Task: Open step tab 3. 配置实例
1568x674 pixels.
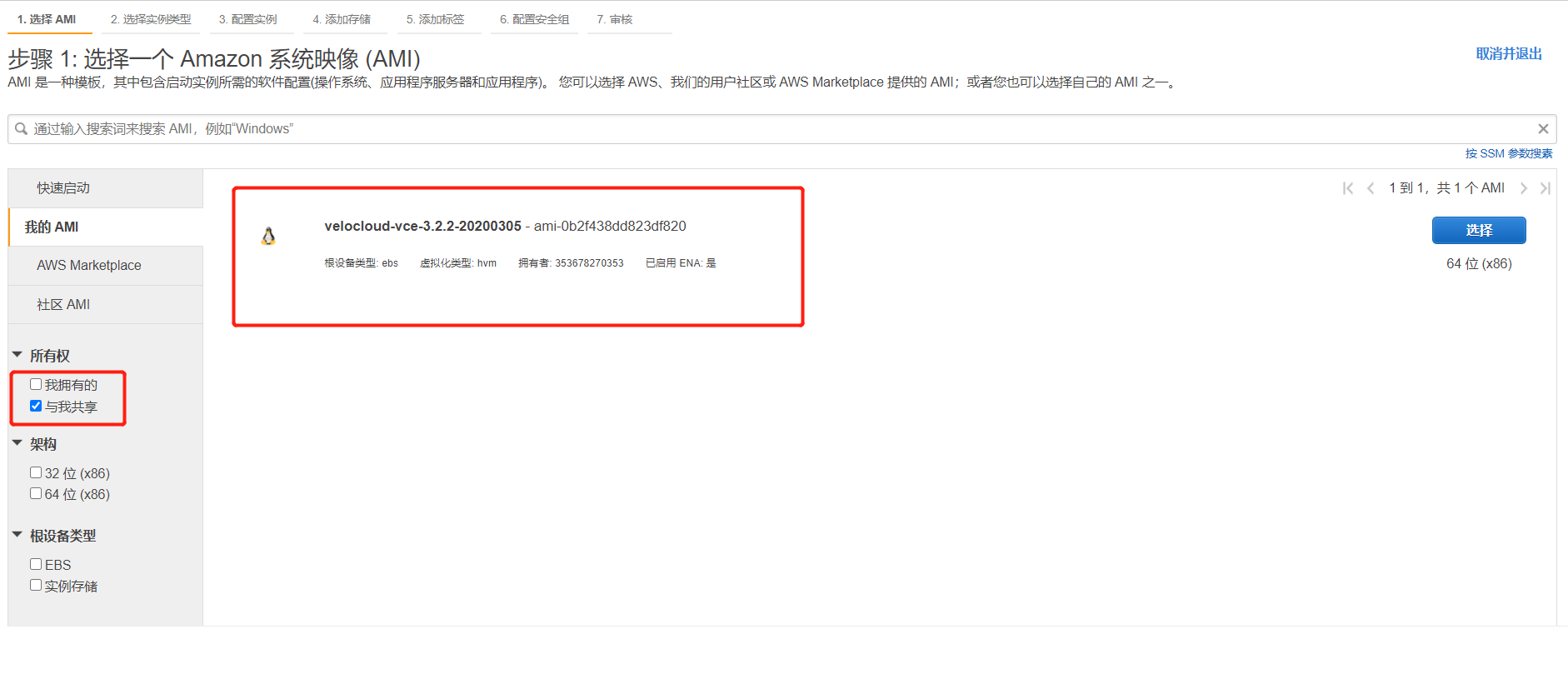Action: [248, 19]
